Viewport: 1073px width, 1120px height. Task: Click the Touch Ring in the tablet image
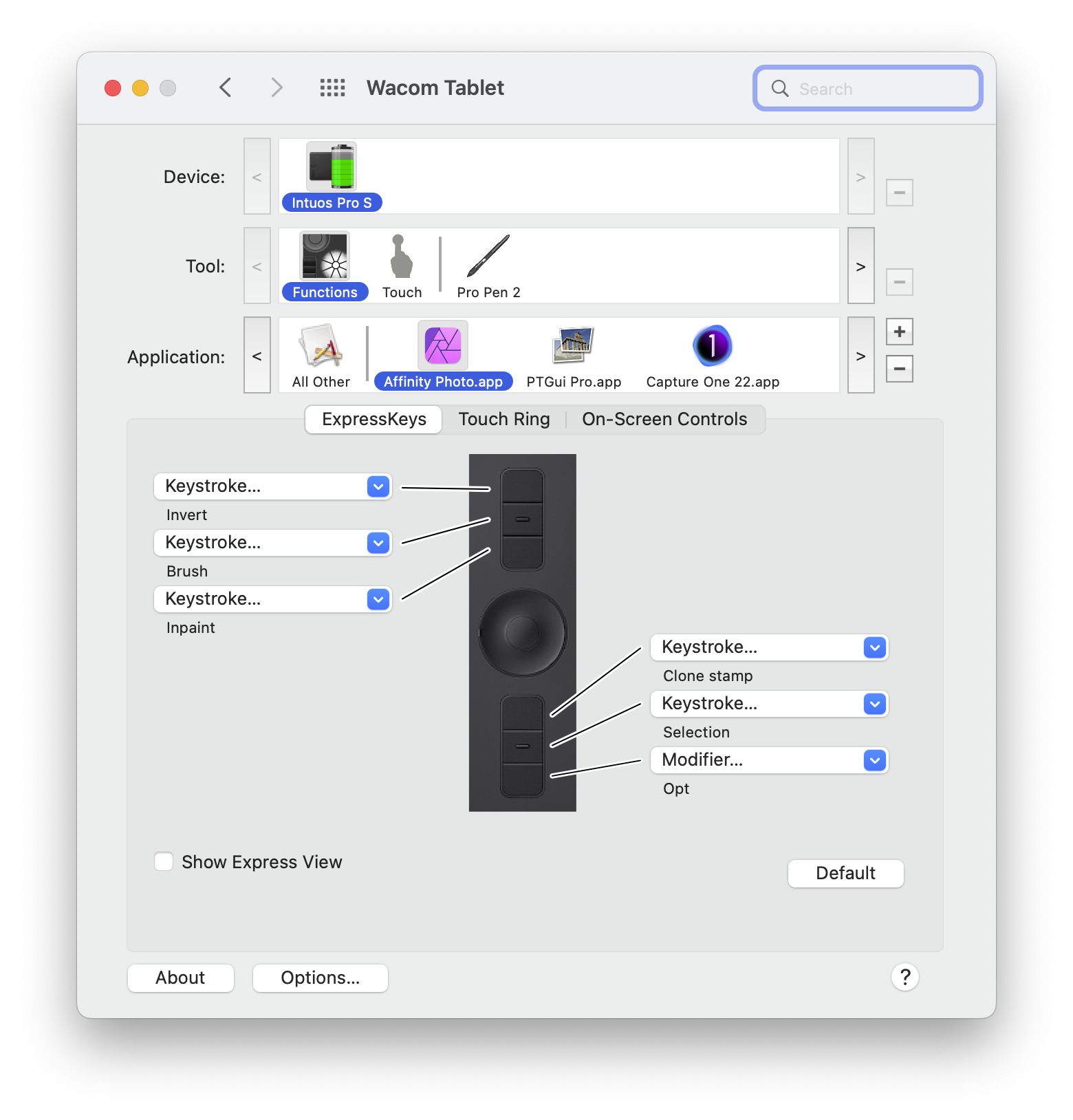point(523,632)
